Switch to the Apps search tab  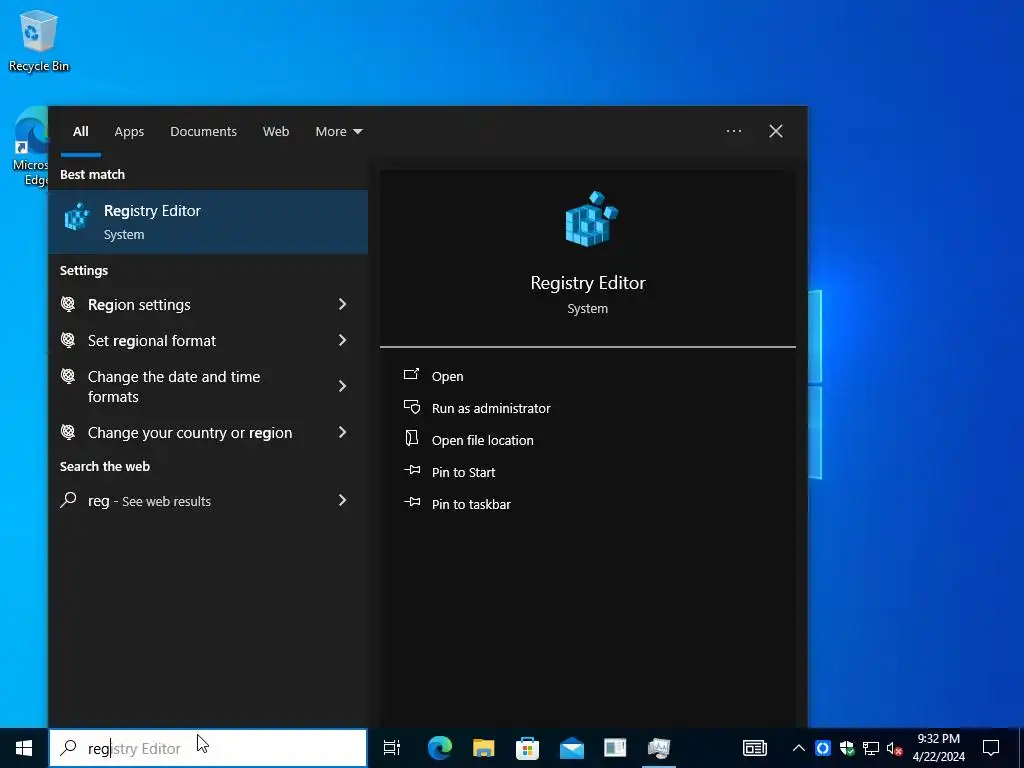129,131
